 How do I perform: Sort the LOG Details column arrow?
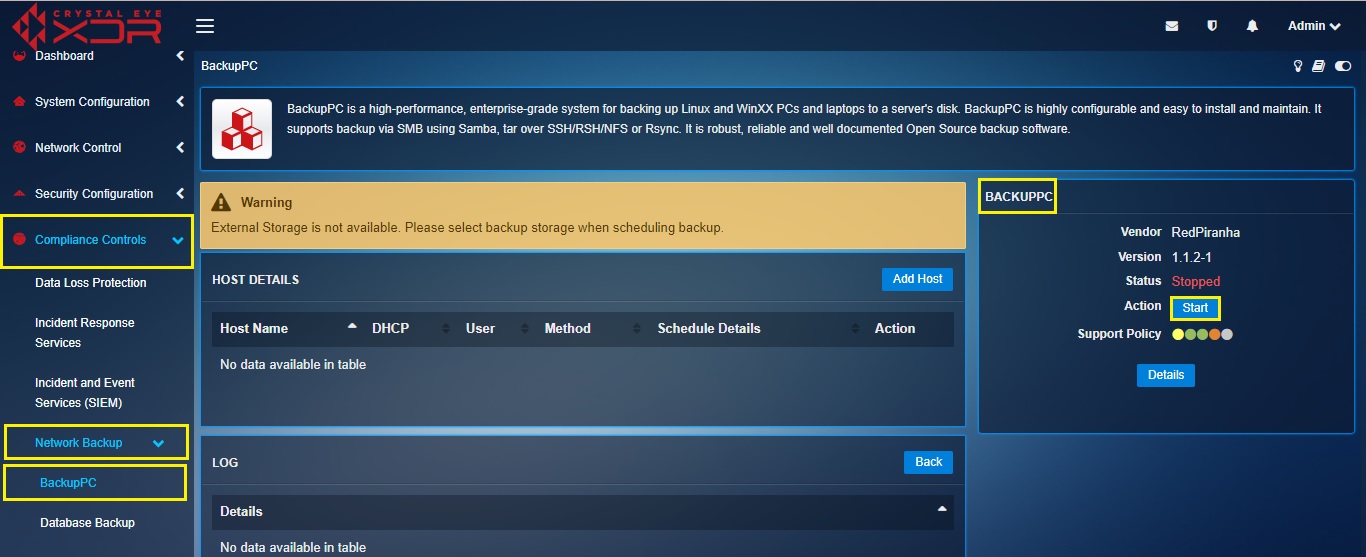pyautogui.click(x=941, y=509)
